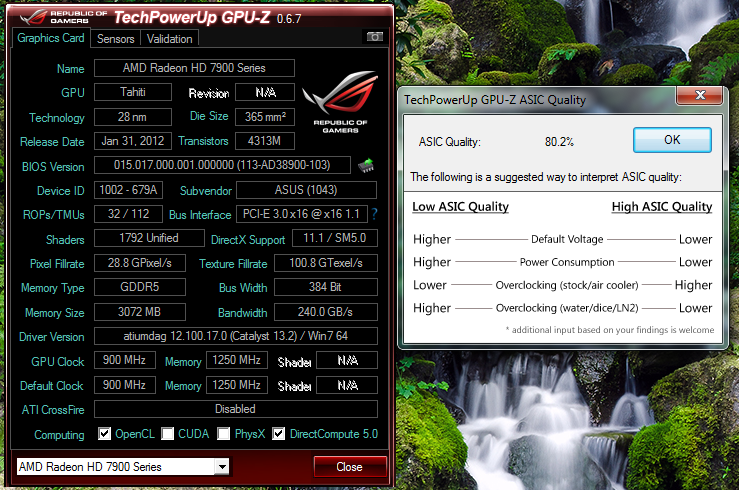Confirm the ASIC Quality dialog with OK
The width and height of the screenshot is (739, 490).
click(x=672, y=140)
